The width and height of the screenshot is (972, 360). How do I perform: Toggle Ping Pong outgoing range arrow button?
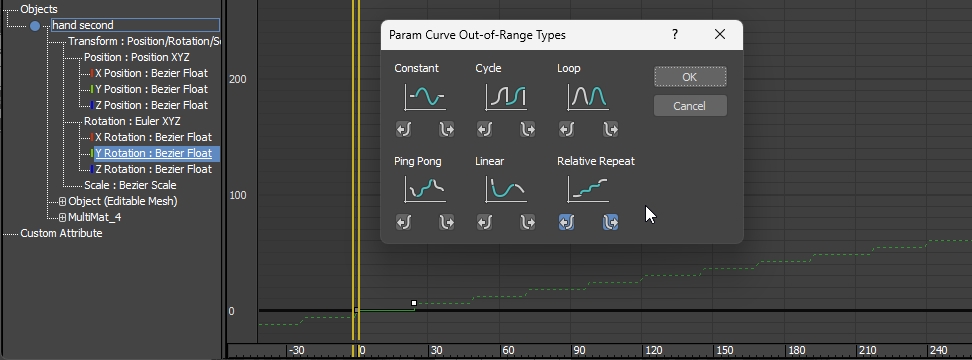point(446,222)
